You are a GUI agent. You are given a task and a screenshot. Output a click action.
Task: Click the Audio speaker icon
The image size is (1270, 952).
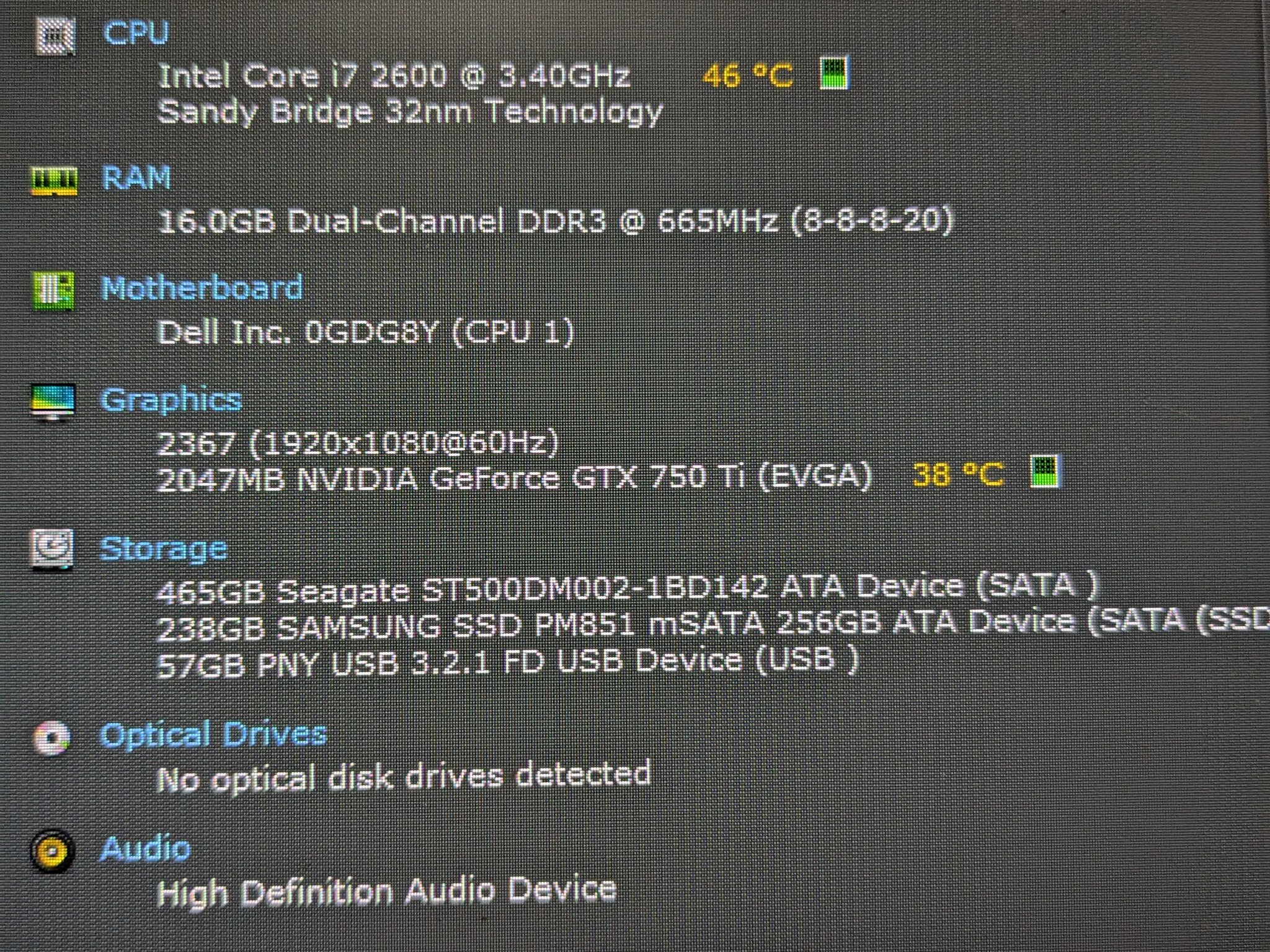(x=52, y=851)
